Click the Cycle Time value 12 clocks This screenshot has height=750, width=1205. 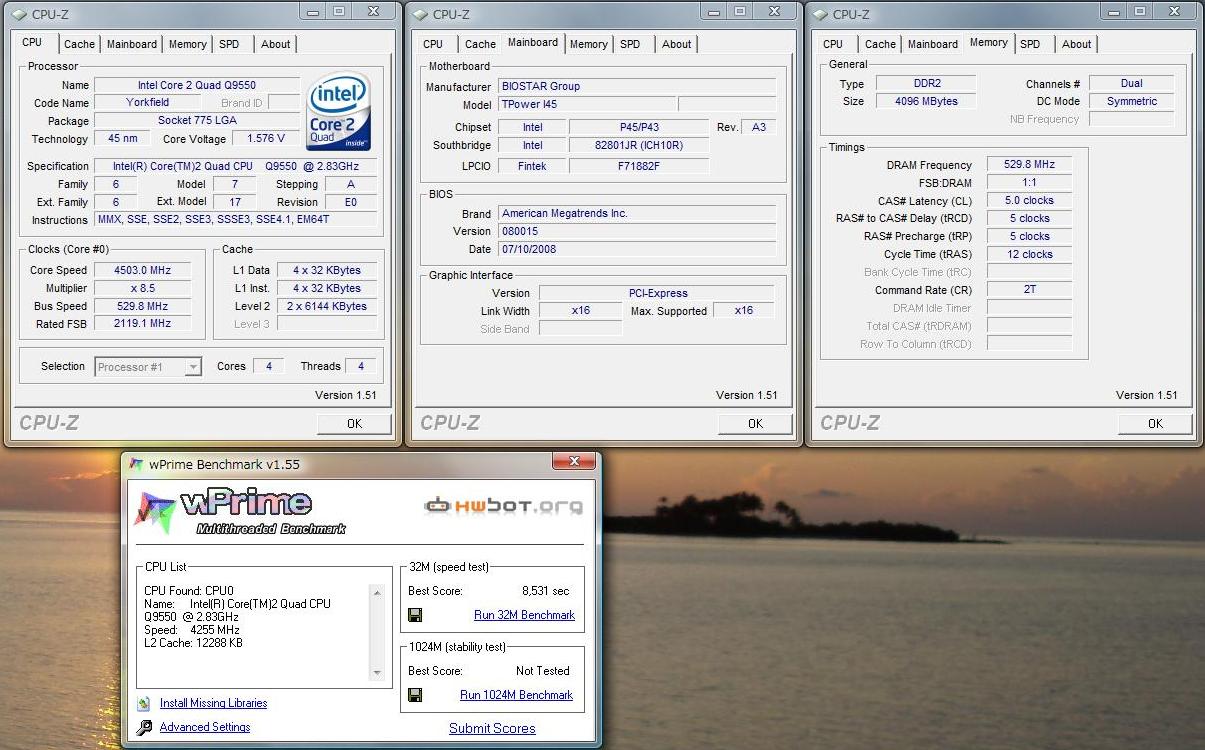coord(1029,255)
